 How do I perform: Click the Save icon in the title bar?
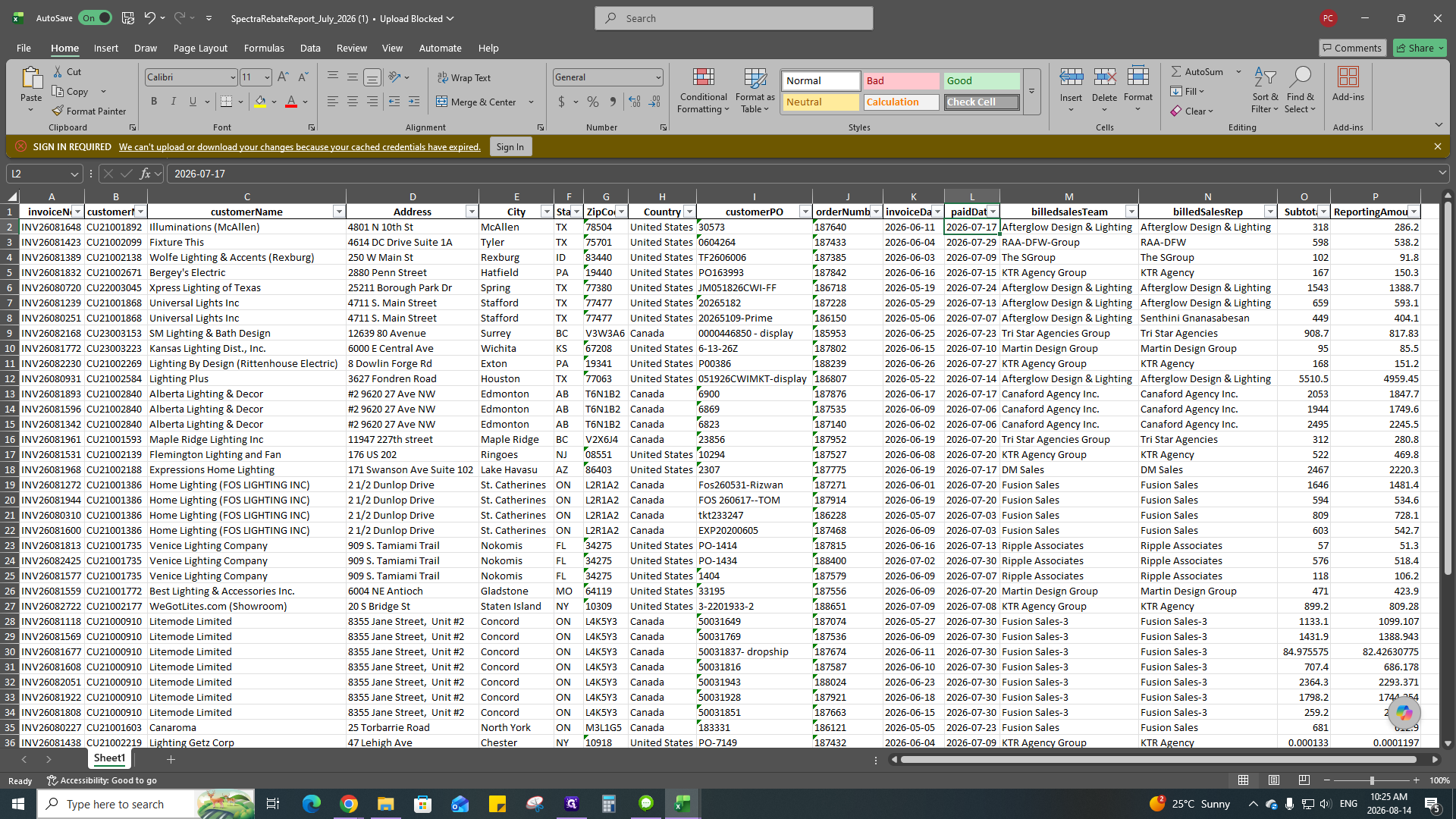(128, 18)
